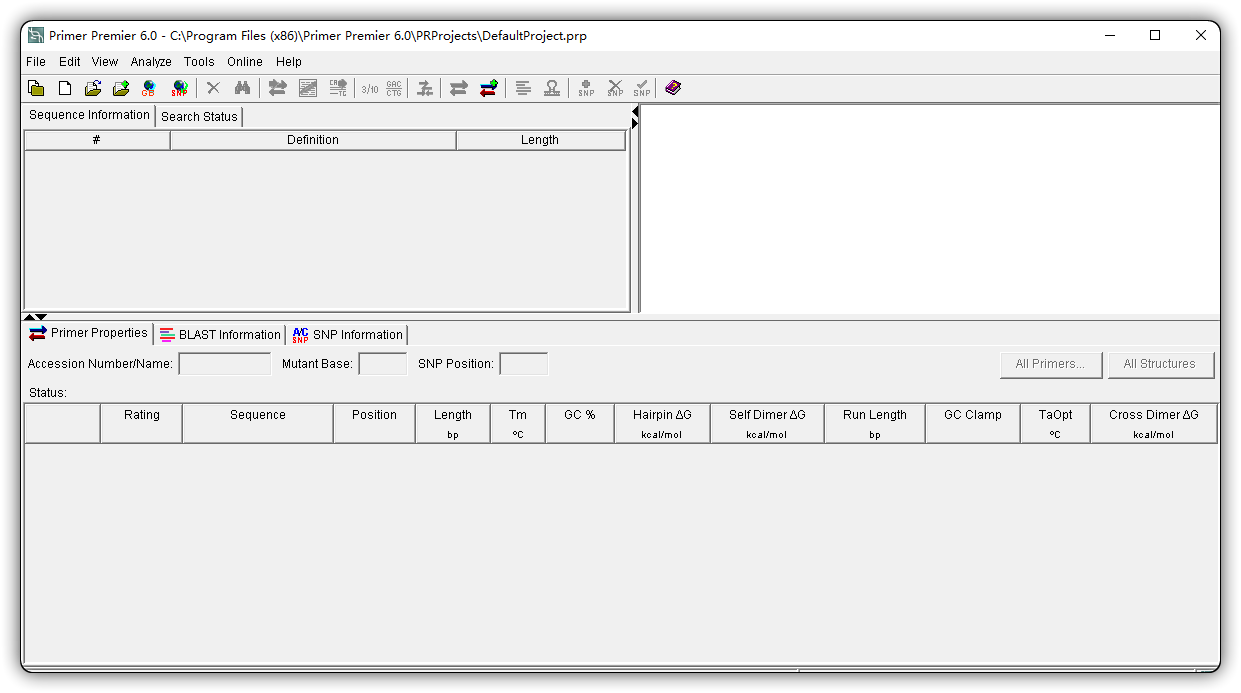Click the SNP checkmark toolbar icon

click(x=642, y=88)
